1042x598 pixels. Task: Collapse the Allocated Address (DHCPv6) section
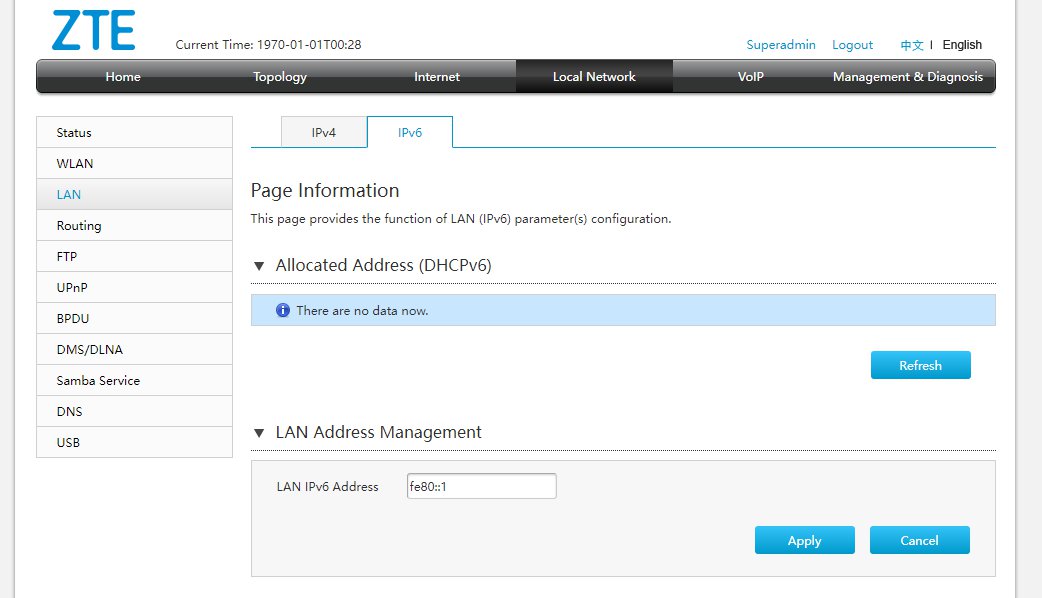[259, 266]
